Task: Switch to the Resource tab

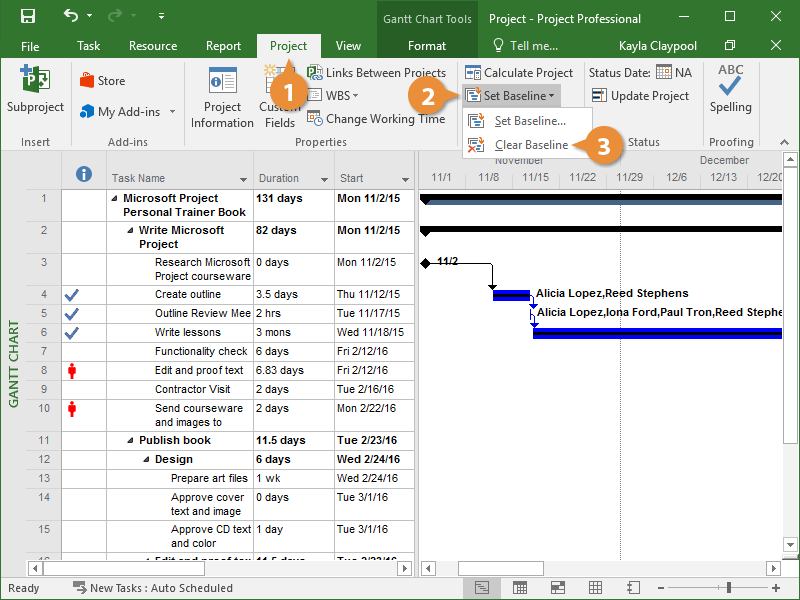Action: (153, 46)
